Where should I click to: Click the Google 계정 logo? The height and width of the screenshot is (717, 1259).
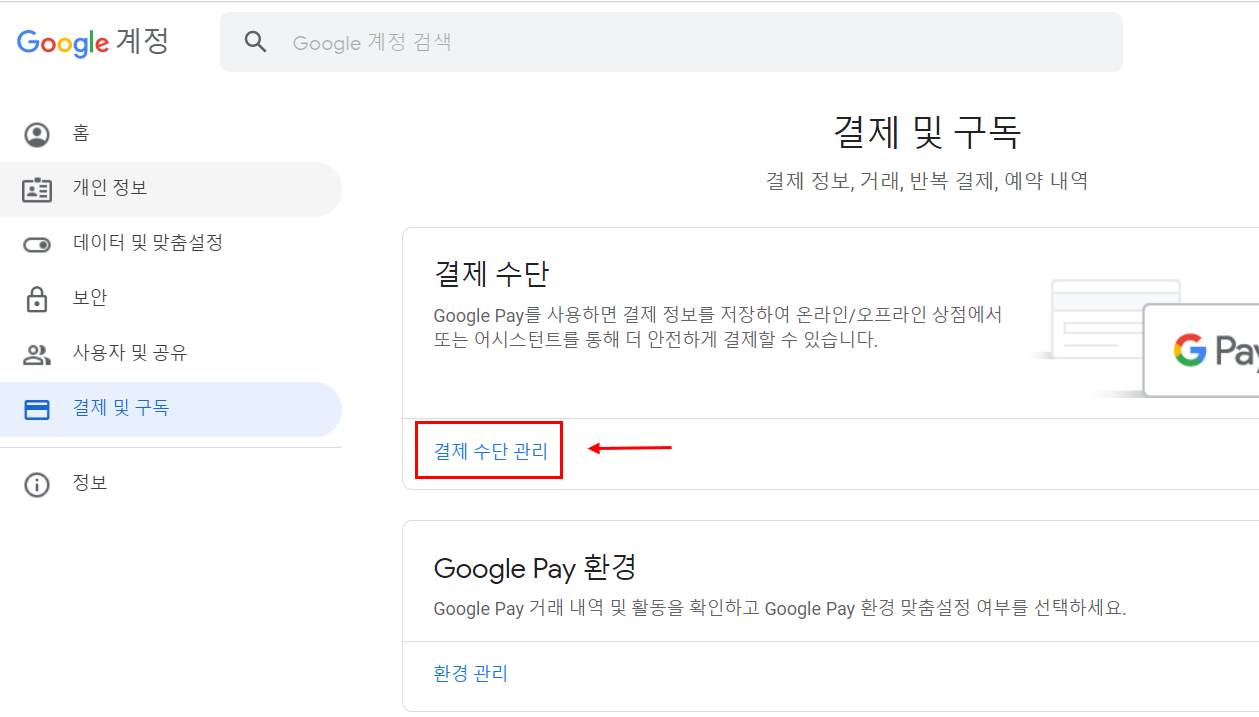click(93, 42)
